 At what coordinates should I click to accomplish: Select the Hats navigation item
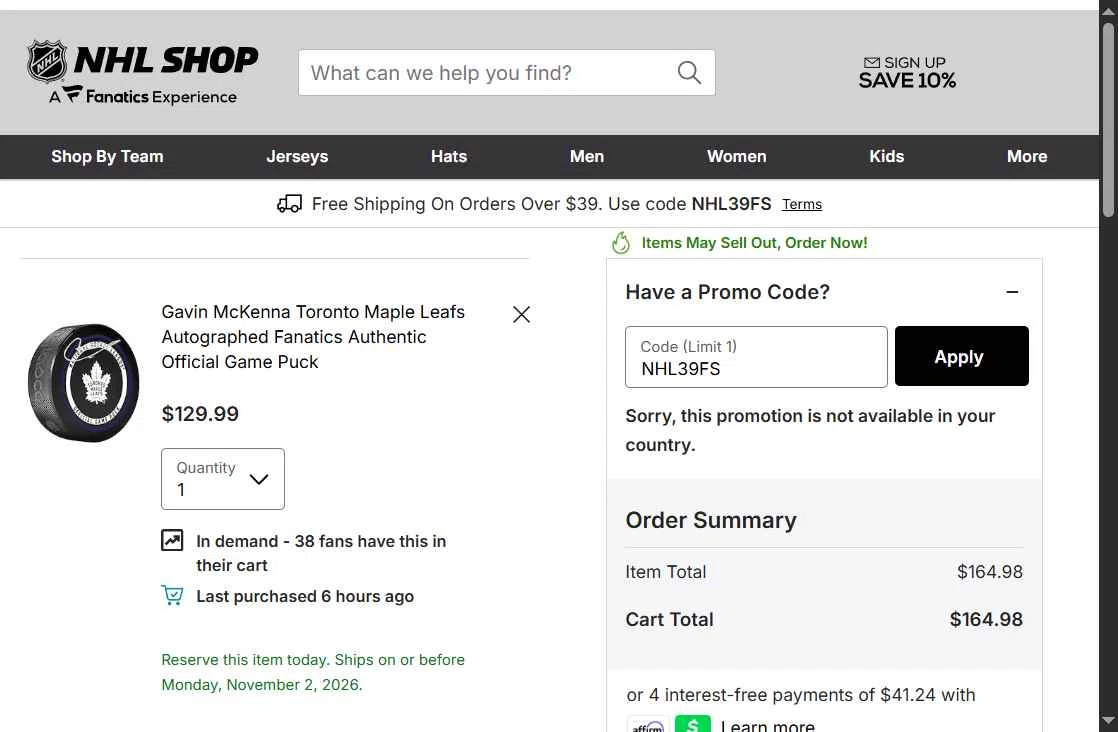(x=448, y=157)
